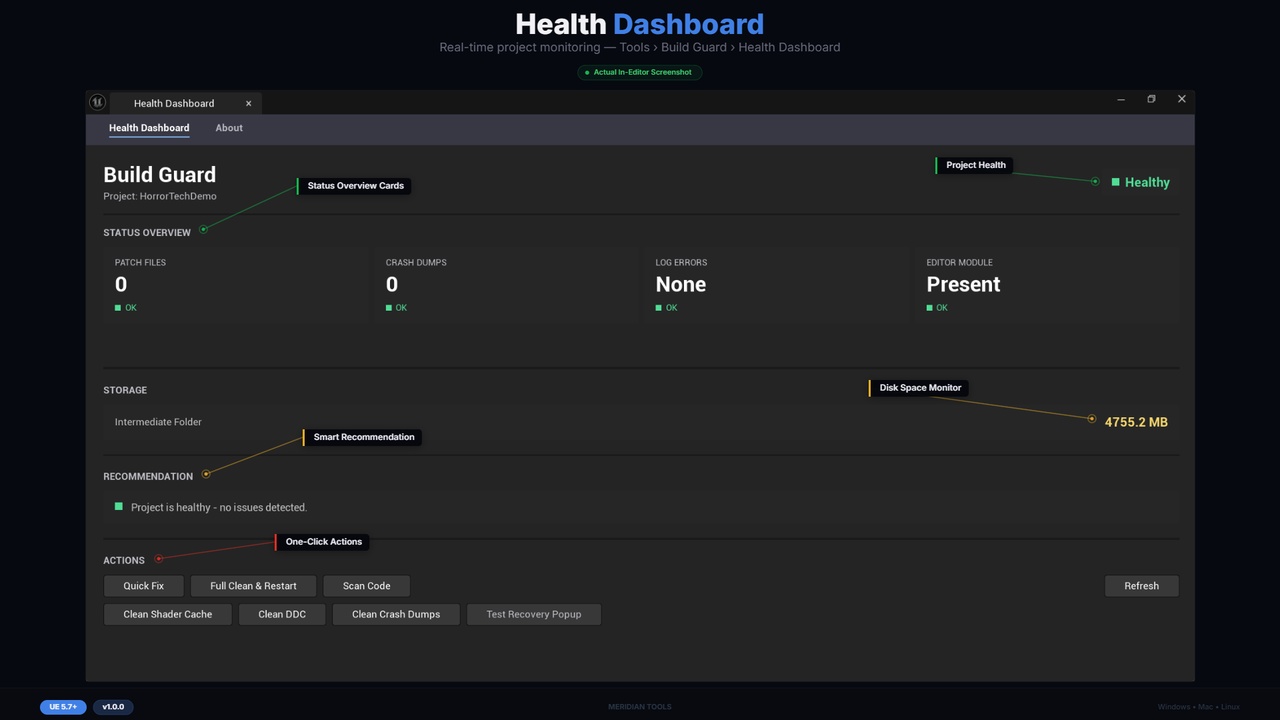Click the ACTIONS section header
Viewport: 1280px width, 720px height.
(x=124, y=561)
